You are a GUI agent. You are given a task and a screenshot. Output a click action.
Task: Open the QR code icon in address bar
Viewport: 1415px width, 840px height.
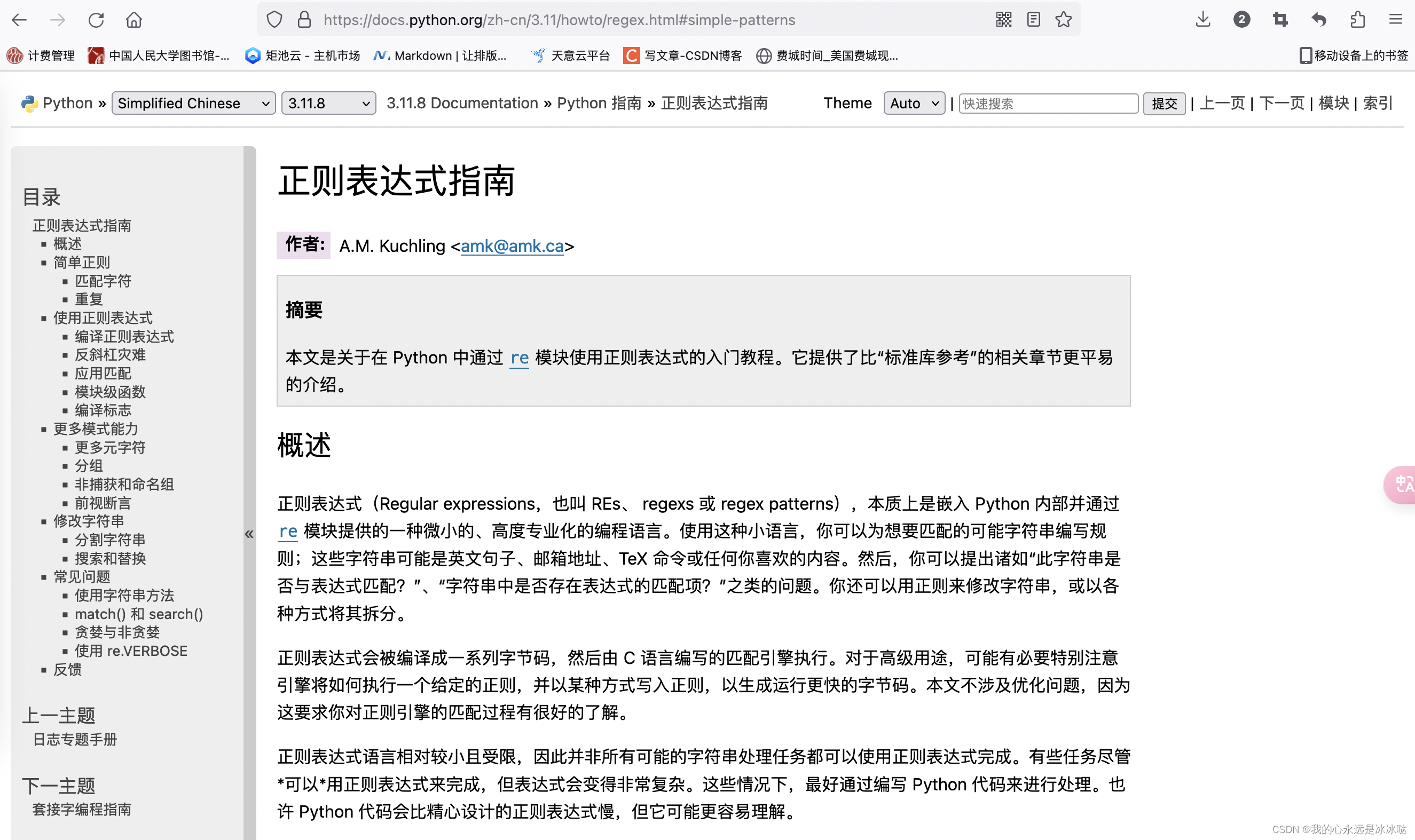[x=1003, y=20]
